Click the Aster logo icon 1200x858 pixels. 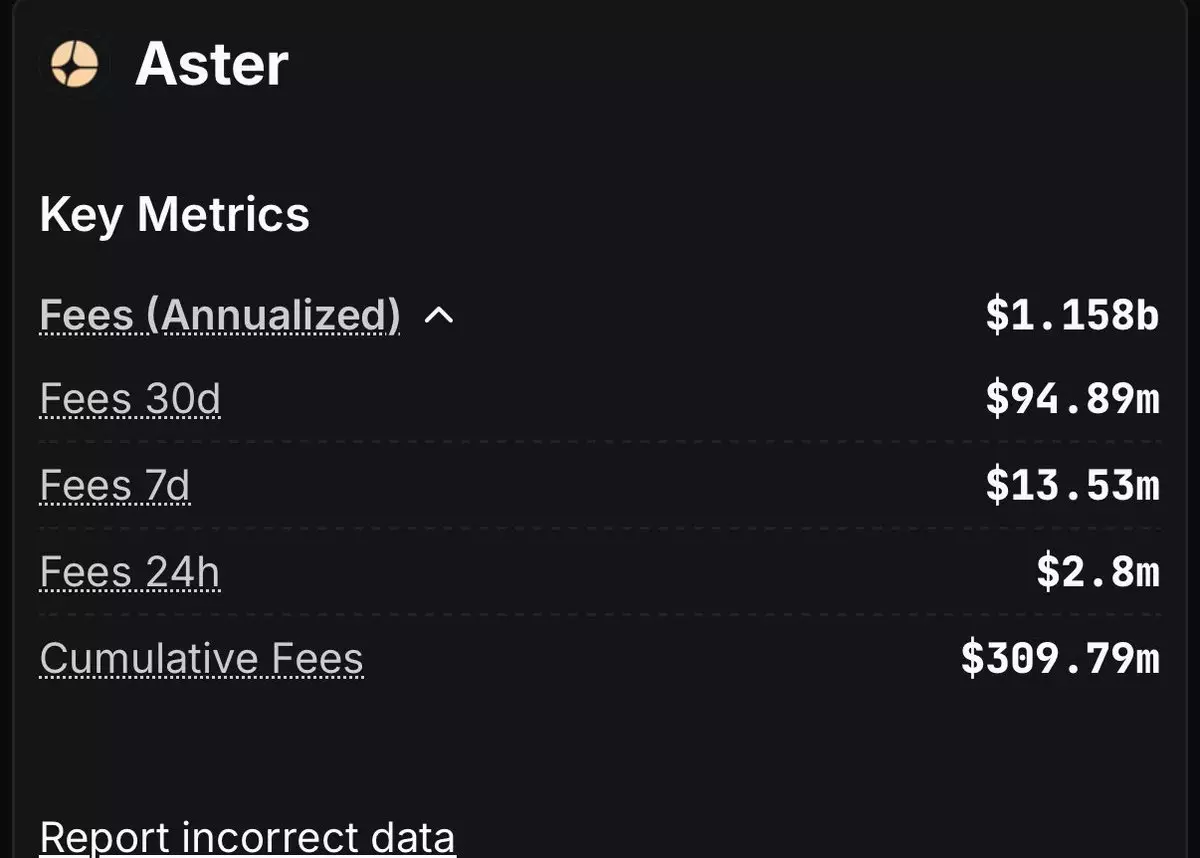coord(74,66)
